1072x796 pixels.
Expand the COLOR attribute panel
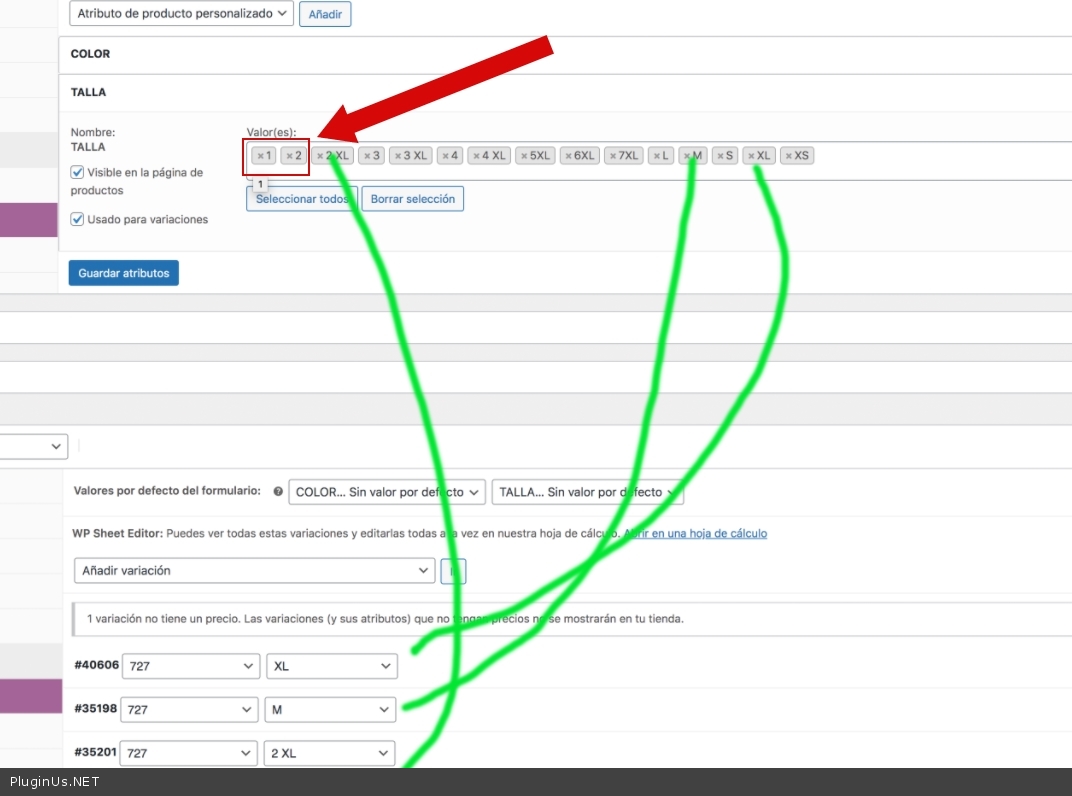click(90, 54)
